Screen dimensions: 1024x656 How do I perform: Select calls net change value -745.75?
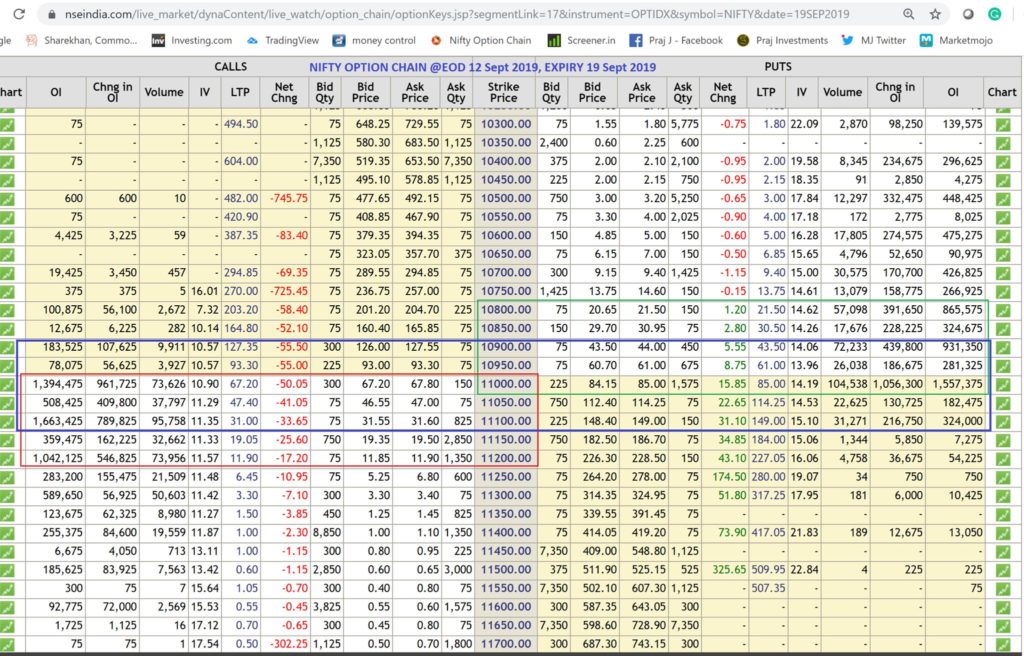tap(288, 198)
